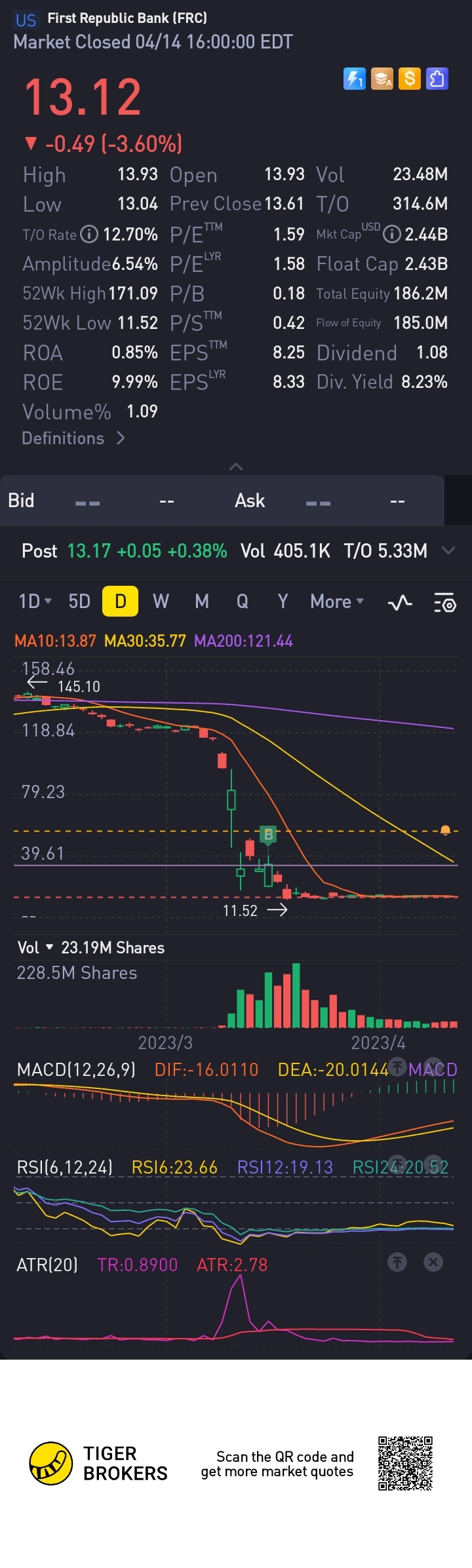The height and width of the screenshot is (1568, 472).
Task: Tap the yellow dollar sign badge icon
Action: 410,79
